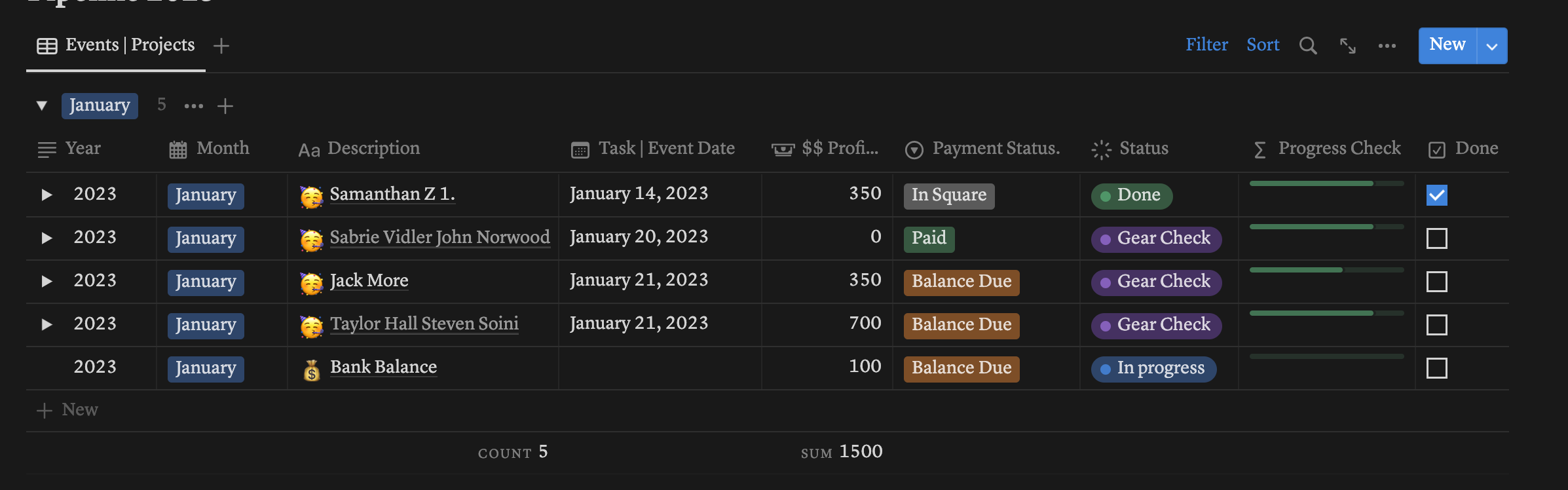Click the Gear Check status for Jack More
1568x490 pixels.
(x=1156, y=282)
